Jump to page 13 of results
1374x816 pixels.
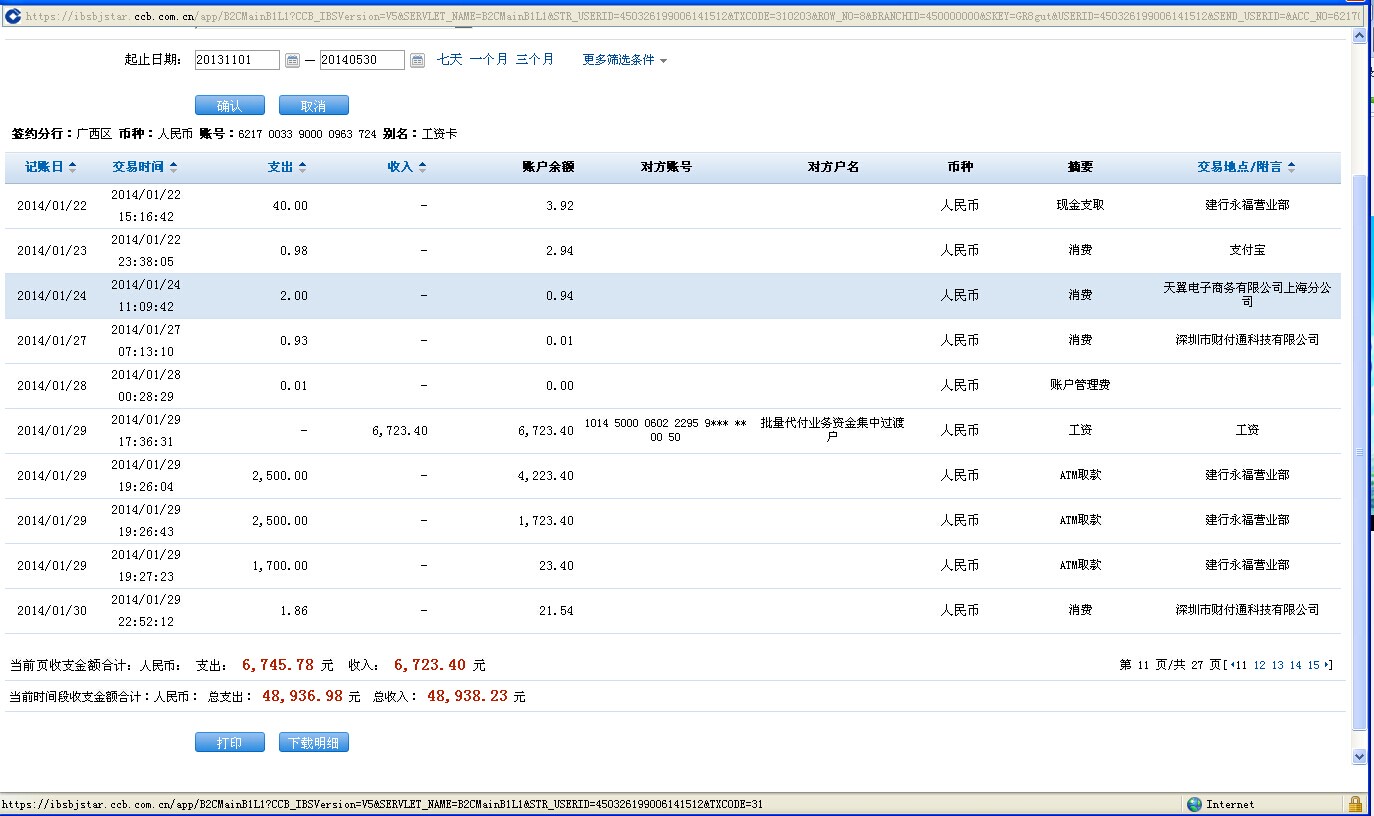(x=1277, y=665)
